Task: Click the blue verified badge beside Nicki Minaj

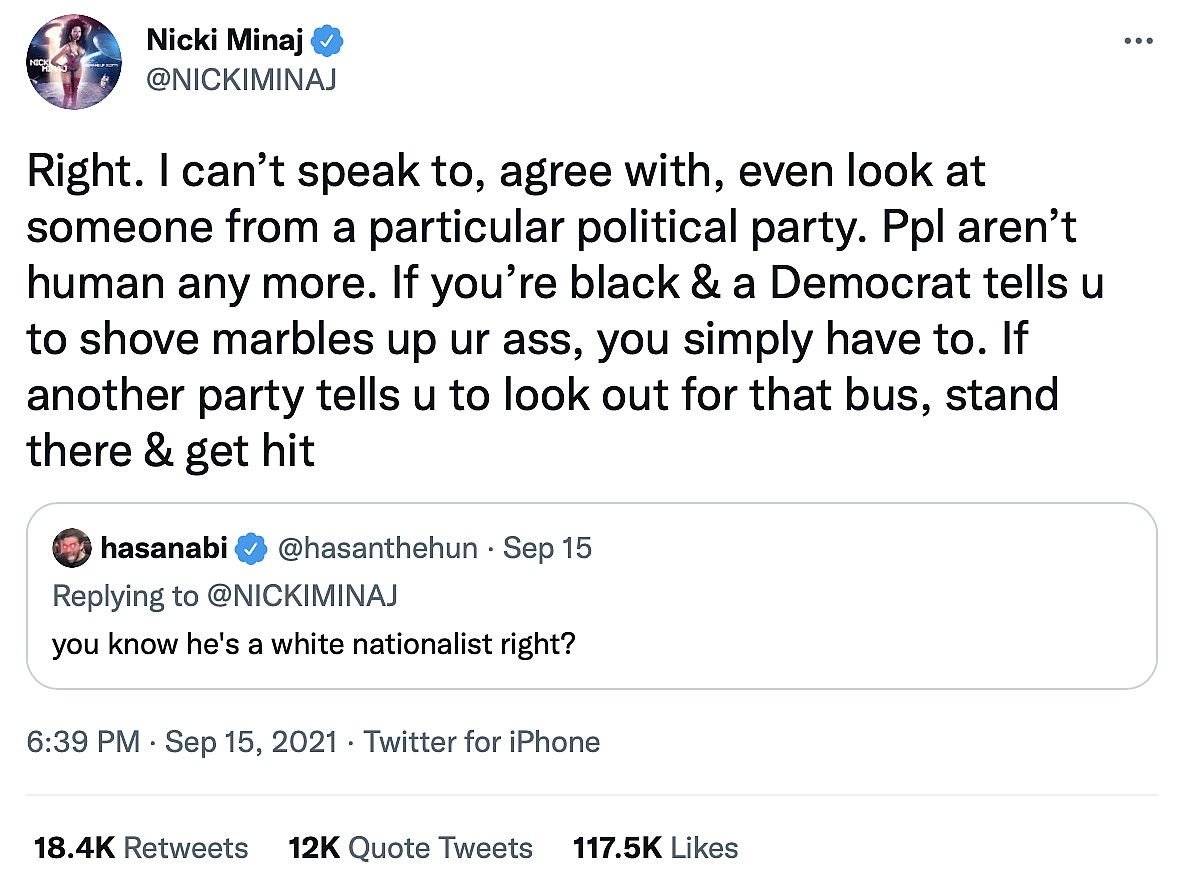Action: [329, 41]
